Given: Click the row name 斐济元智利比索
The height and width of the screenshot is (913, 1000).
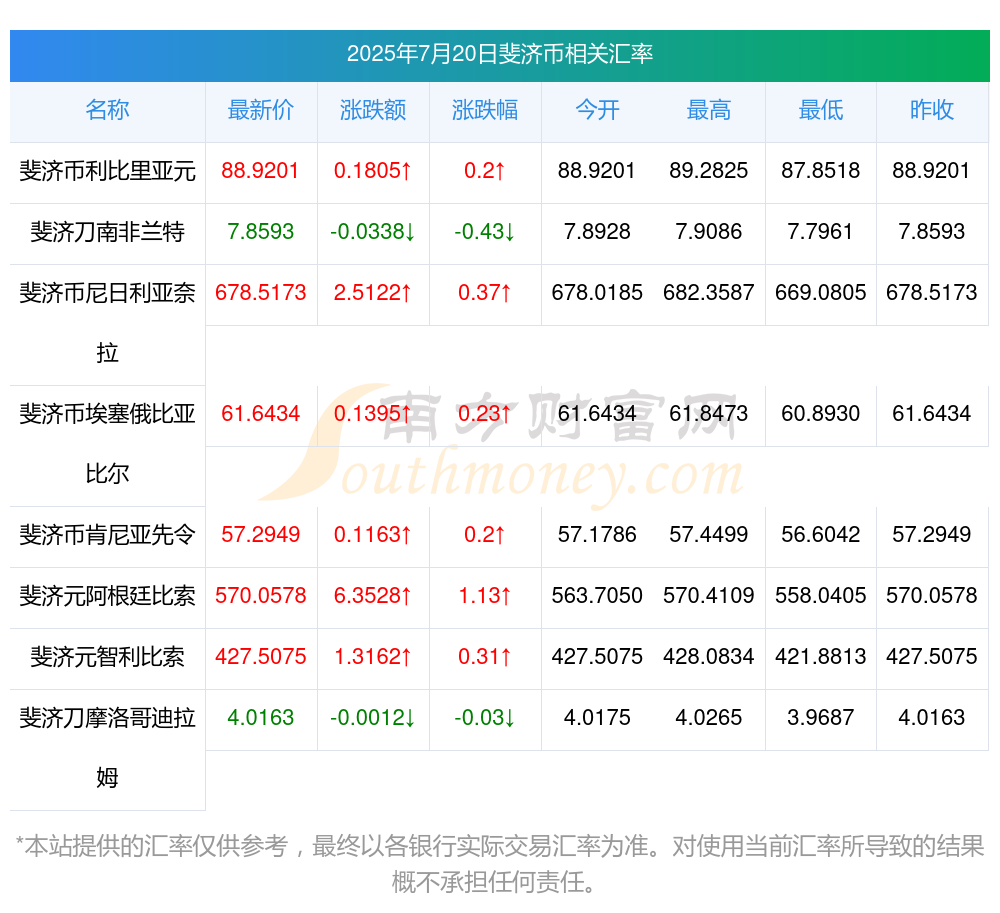Looking at the screenshot, I should [107, 657].
